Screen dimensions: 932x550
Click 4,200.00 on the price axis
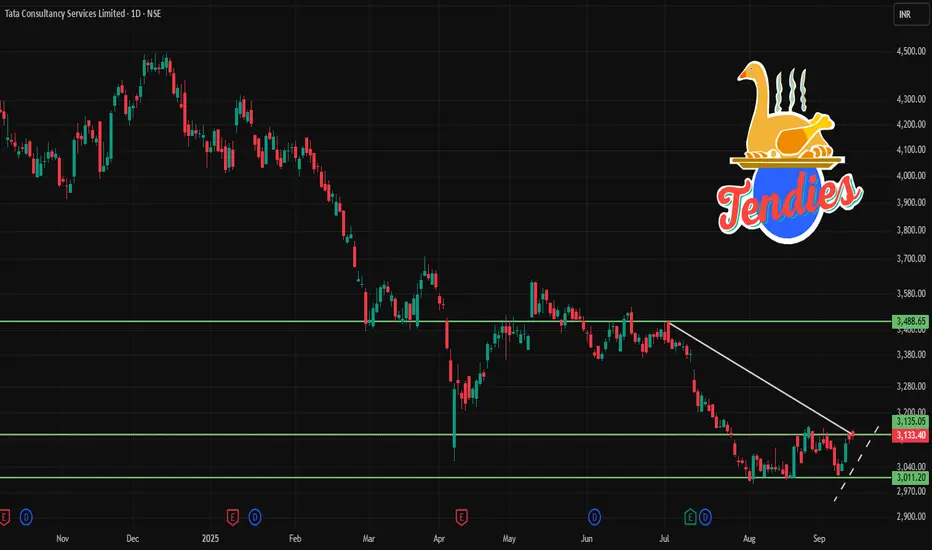tap(911, 124)
